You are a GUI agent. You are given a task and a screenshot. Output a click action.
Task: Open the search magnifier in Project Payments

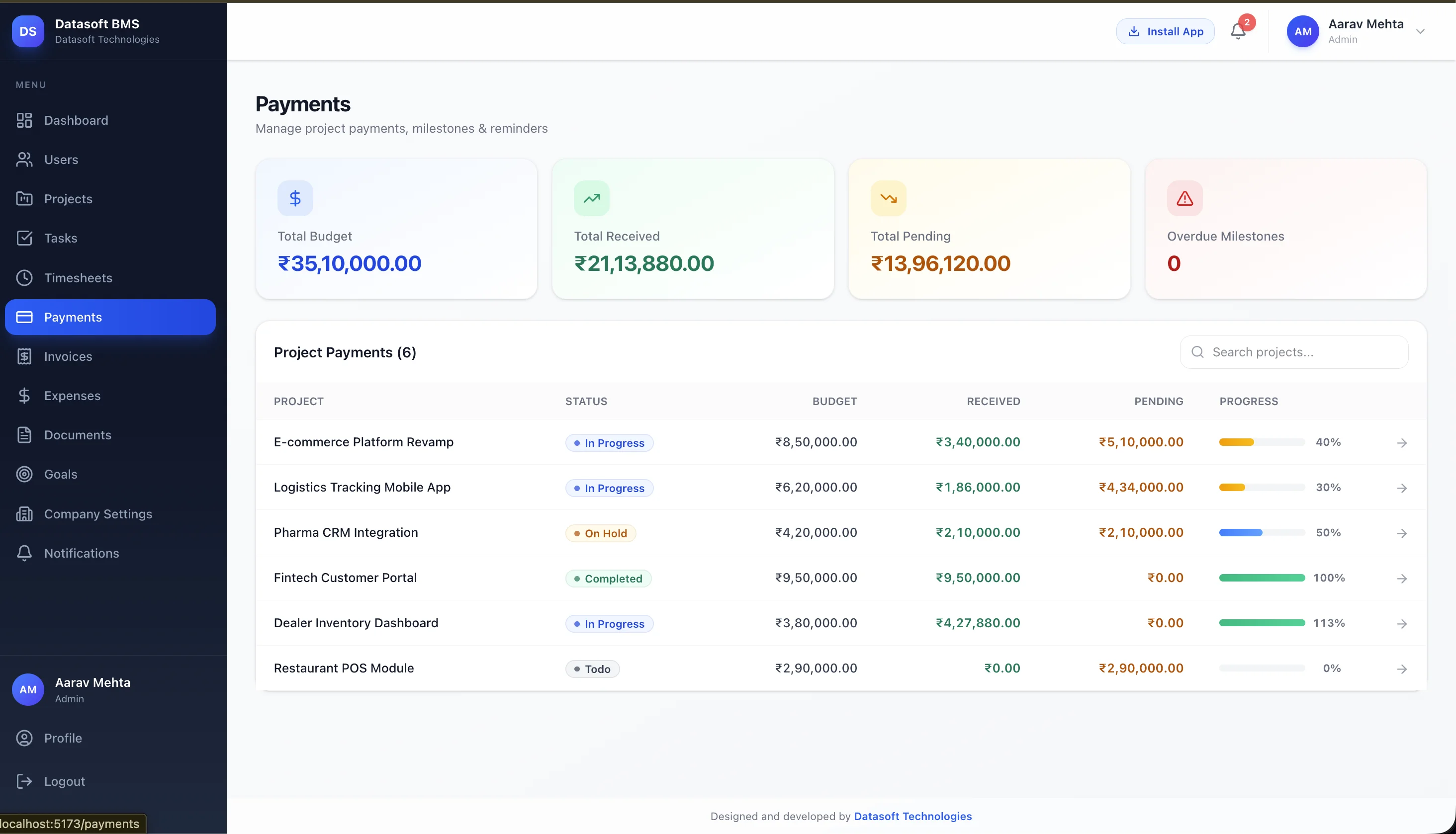click(1197, 352)
